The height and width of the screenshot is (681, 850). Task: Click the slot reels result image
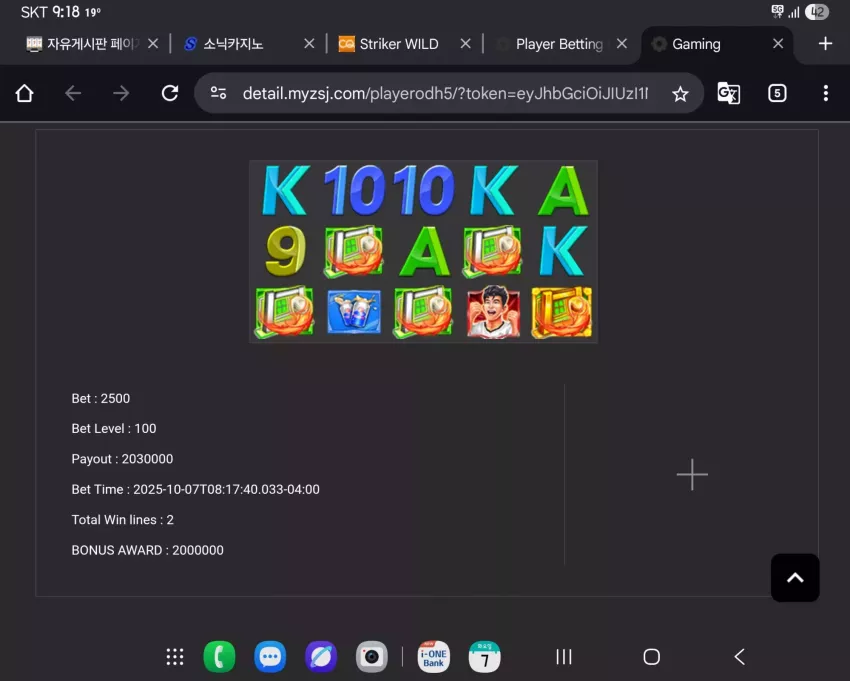pyautogui.click(x=423, y=251)
